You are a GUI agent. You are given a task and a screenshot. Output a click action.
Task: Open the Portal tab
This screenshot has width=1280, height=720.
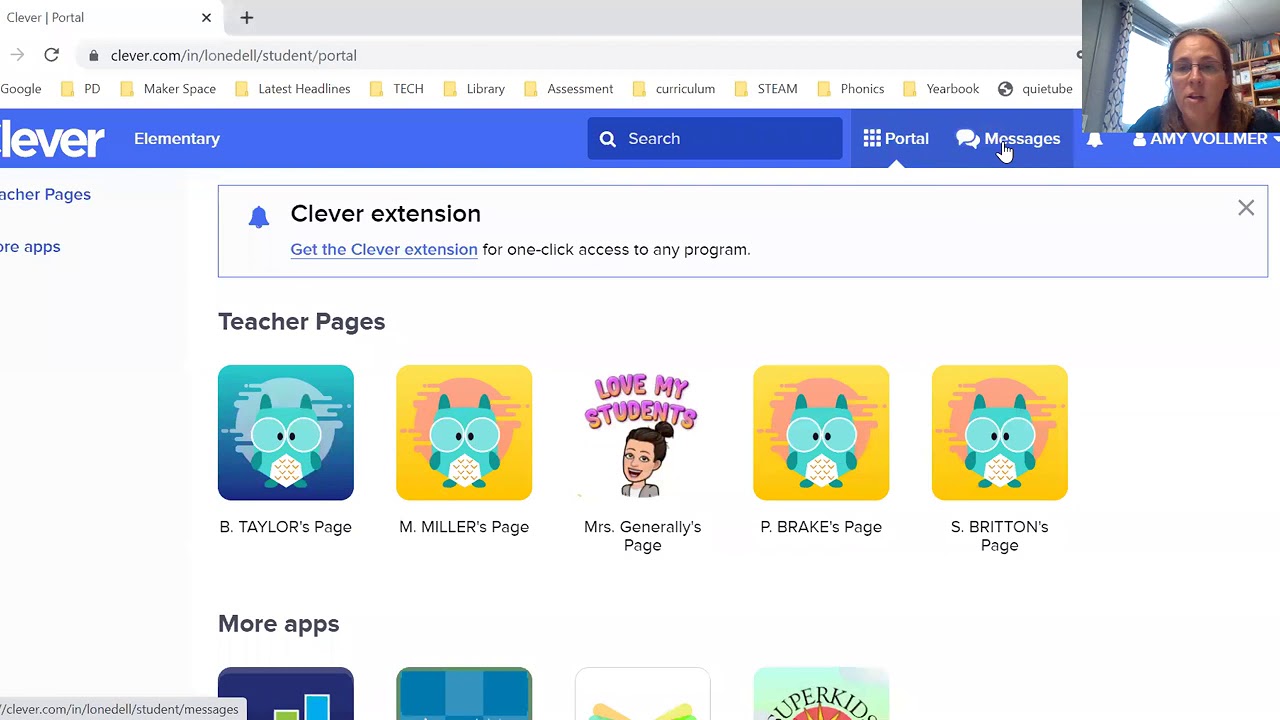tap(896, 139)
